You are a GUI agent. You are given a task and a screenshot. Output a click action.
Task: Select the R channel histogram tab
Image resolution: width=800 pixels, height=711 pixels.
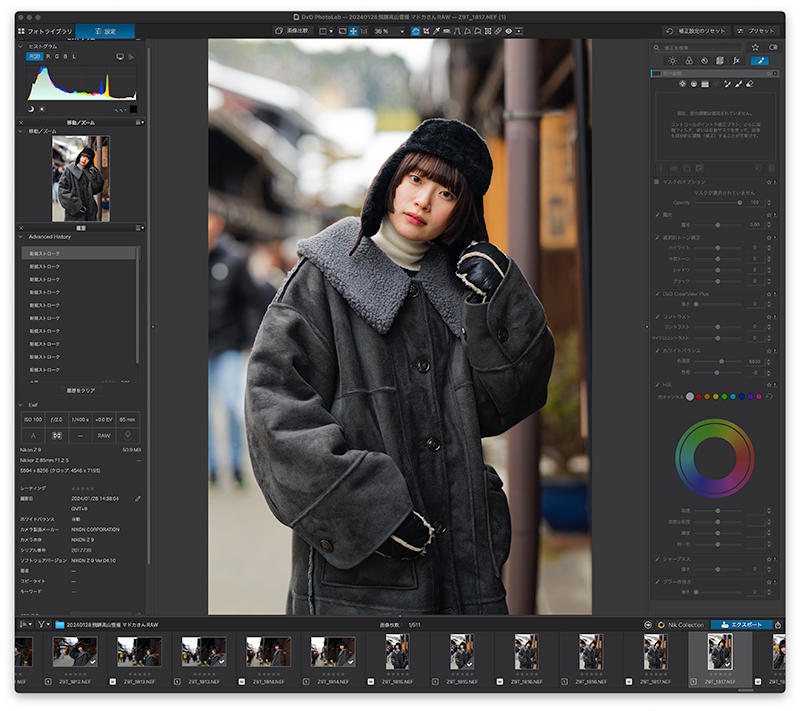click(48, 57)
